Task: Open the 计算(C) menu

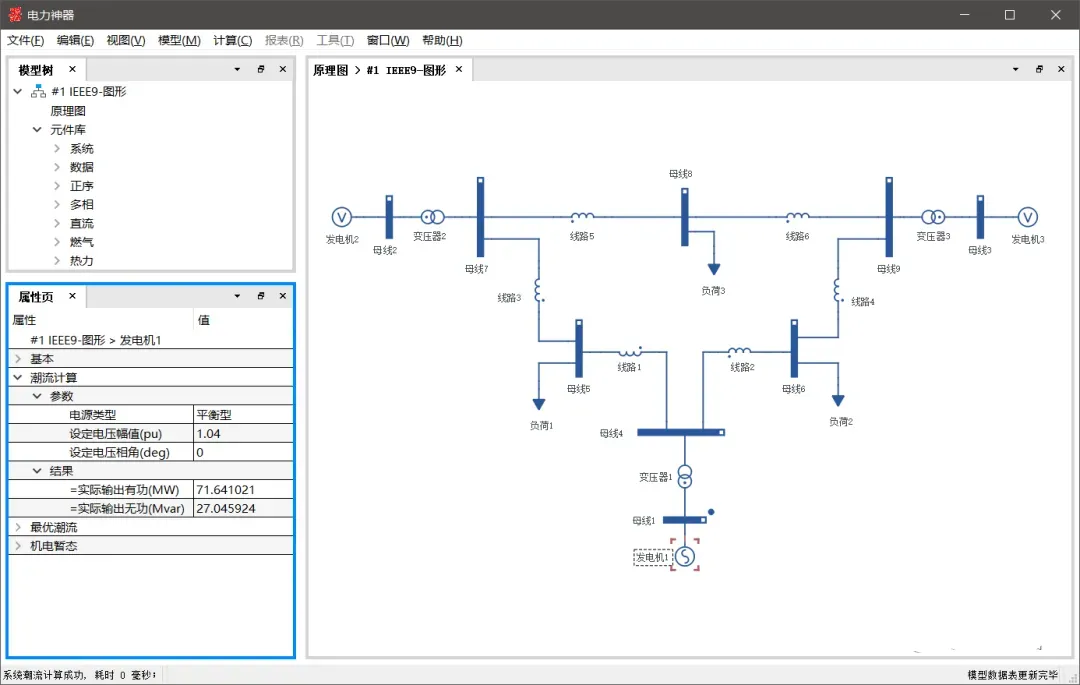Action: click(232, 40)
